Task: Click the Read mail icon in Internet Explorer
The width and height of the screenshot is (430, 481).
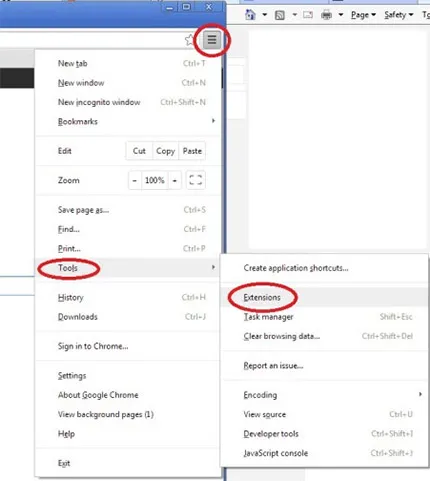Action: click(x=308, y=15)
